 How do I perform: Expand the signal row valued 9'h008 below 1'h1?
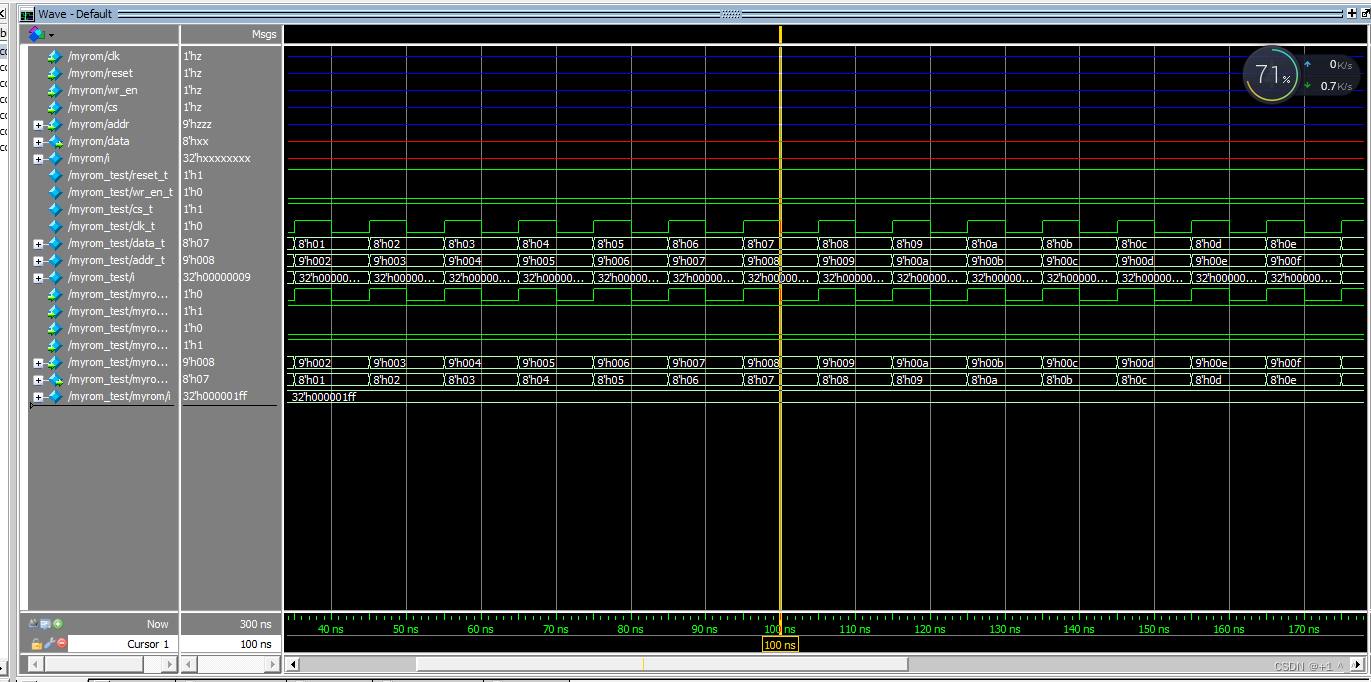click(38, 363)
